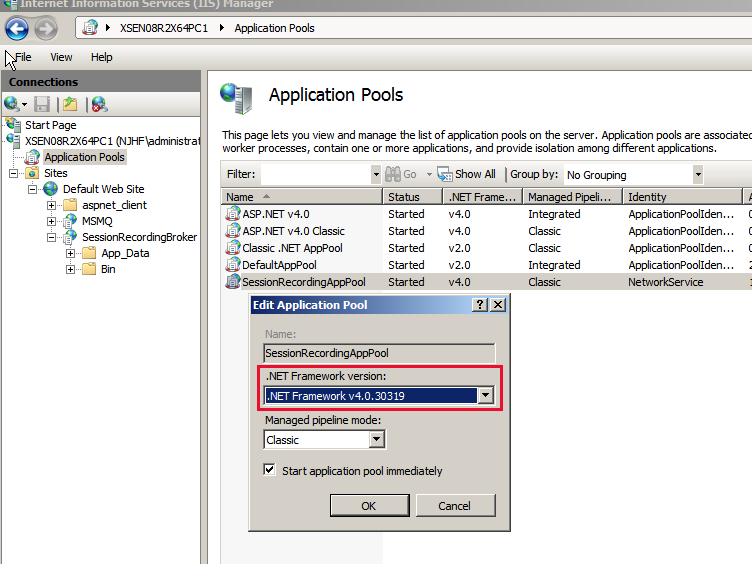752x564 pixels.
Task: Click the Start Page icon in tree
Action: pyautogui.click(x=13, y=125)
